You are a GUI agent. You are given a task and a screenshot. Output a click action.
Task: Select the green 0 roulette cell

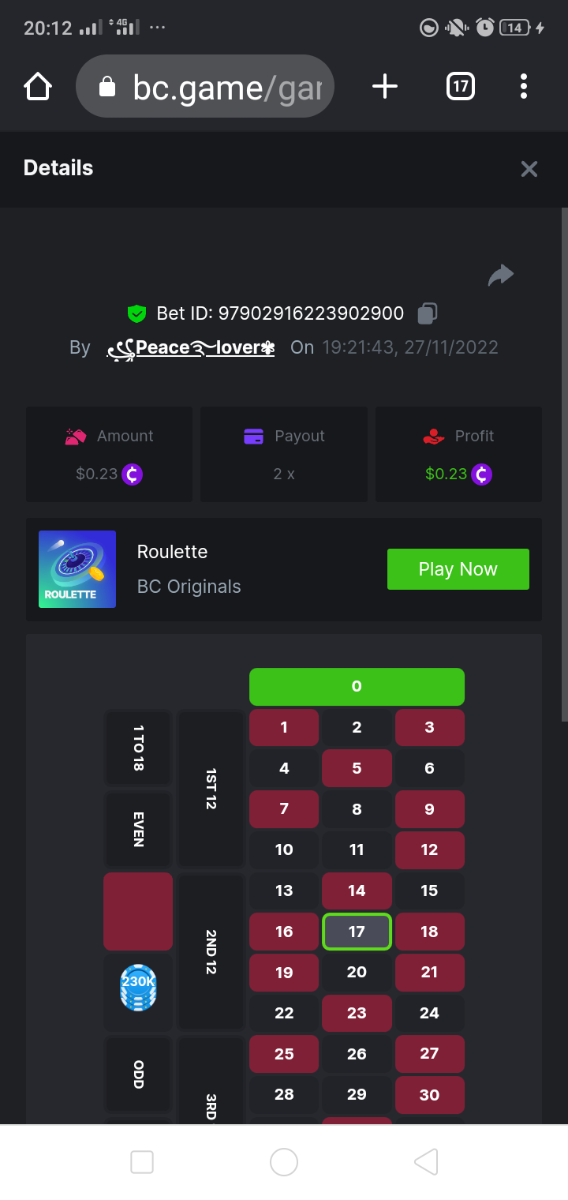pyautogui.click(x=357, y=686)
